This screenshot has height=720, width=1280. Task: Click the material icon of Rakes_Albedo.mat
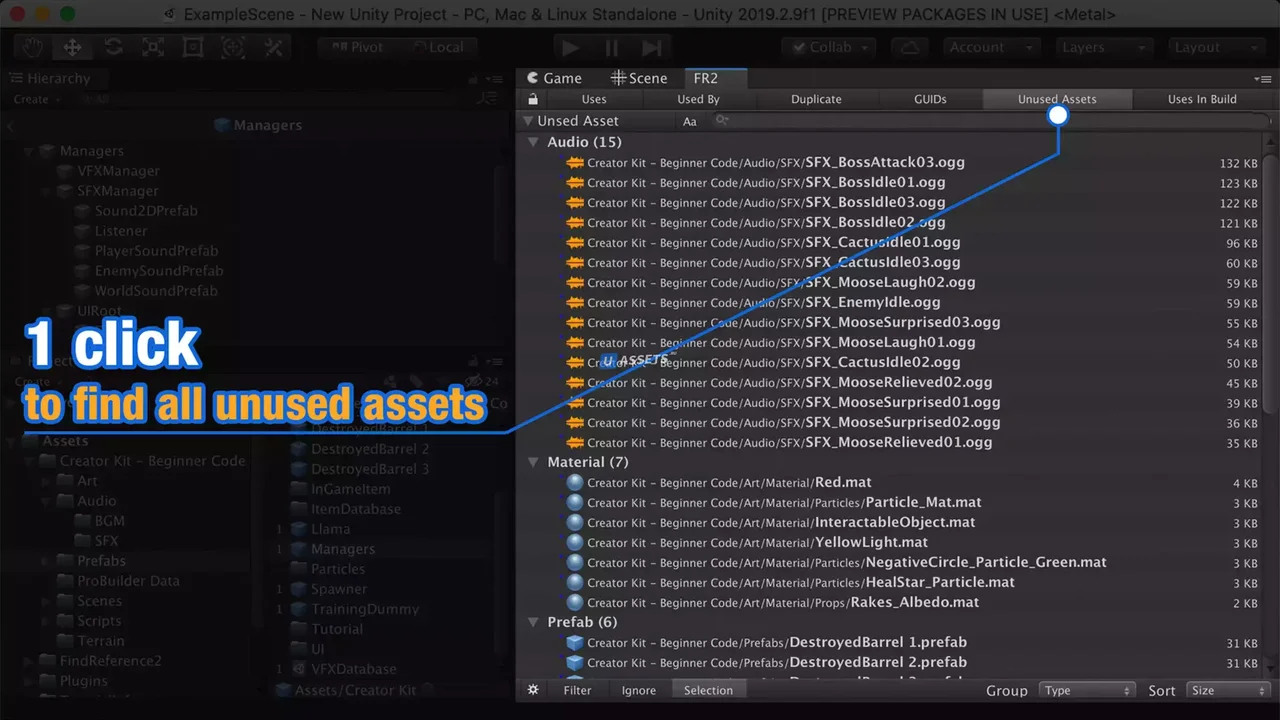575,602
